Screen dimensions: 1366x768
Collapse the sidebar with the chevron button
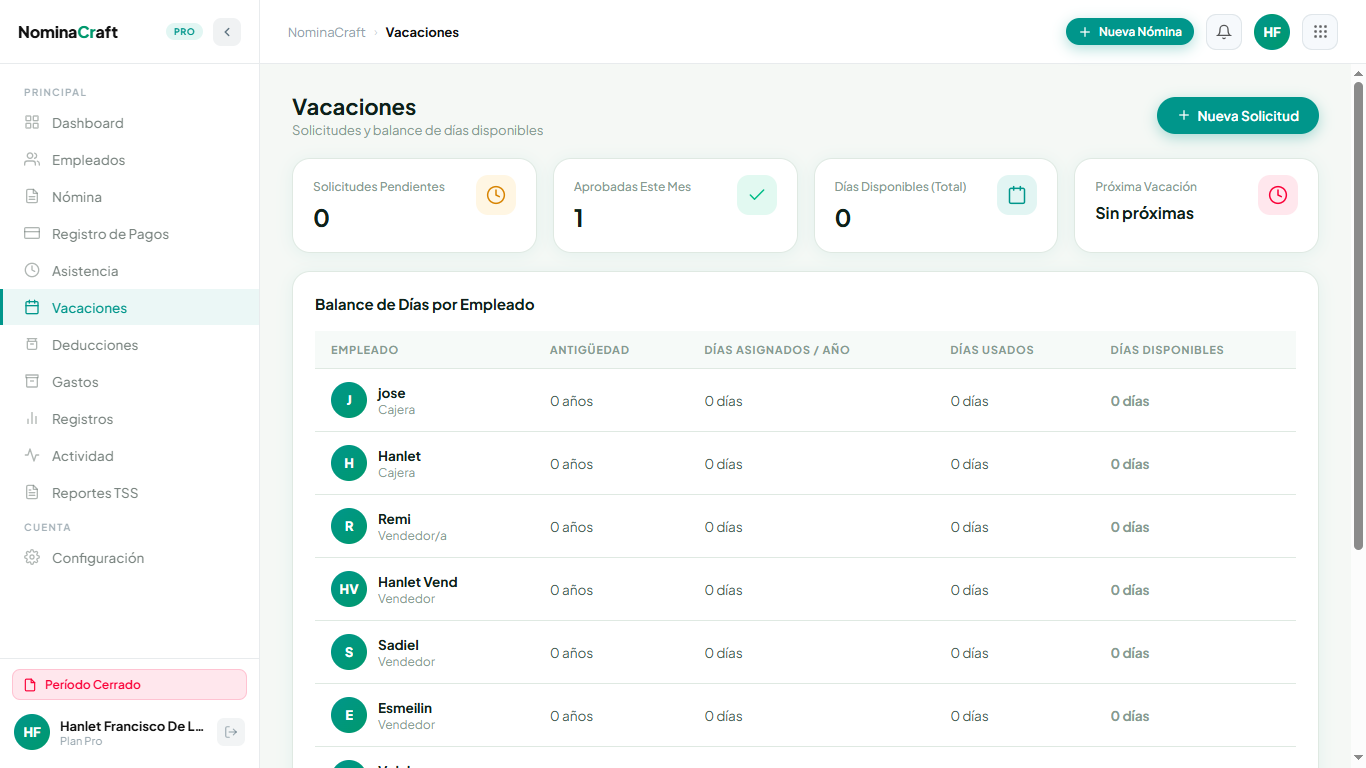[227, 32]
